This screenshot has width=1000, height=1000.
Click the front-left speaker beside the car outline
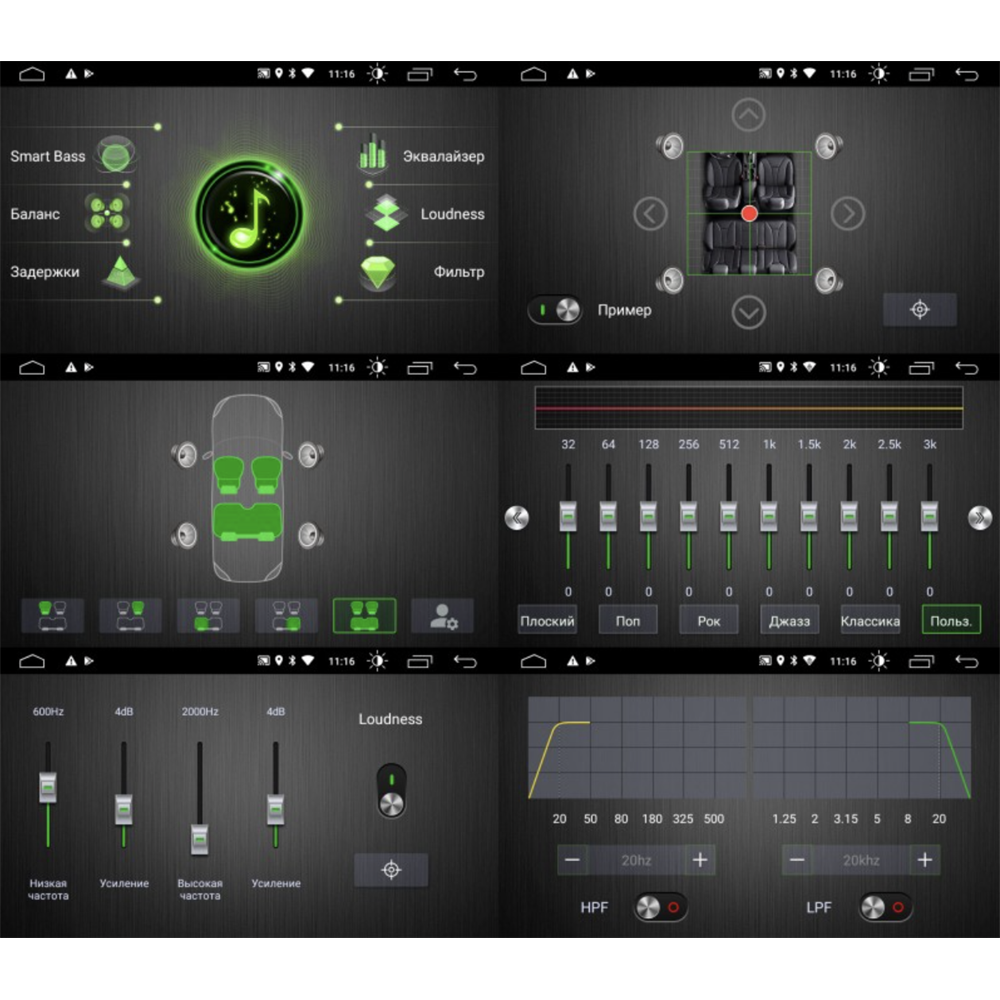184,455
